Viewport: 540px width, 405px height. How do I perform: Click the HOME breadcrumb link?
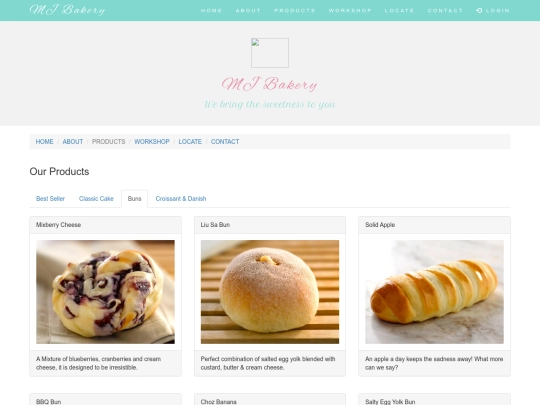(44, 142)
